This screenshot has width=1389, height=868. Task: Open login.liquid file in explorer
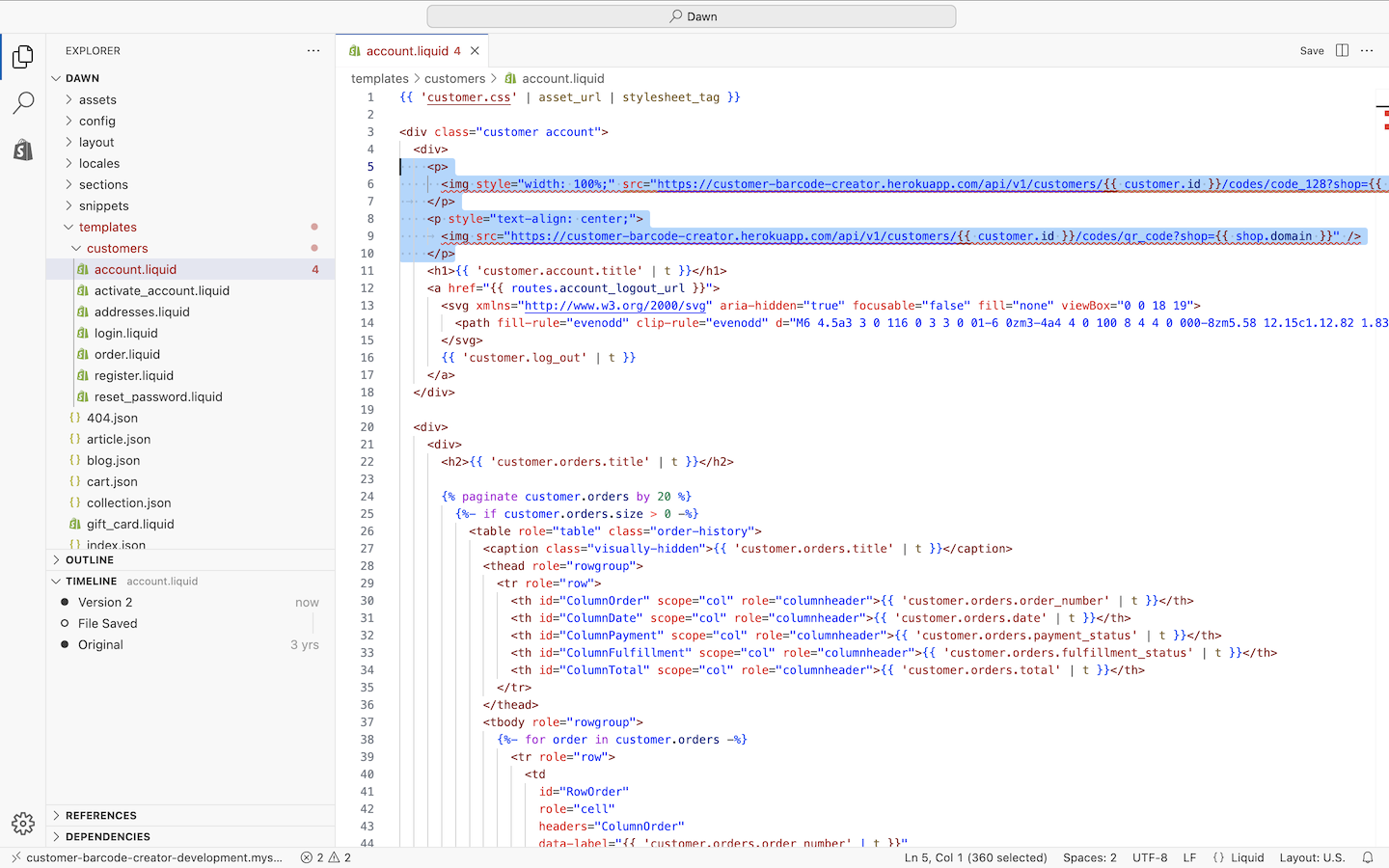point(125,334)
